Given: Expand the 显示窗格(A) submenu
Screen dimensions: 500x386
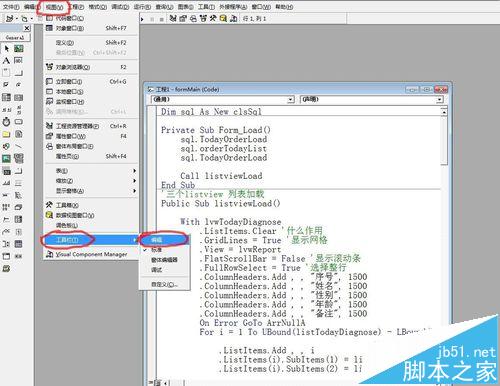Looking at the screenshot, I should (x=91, y=191).
